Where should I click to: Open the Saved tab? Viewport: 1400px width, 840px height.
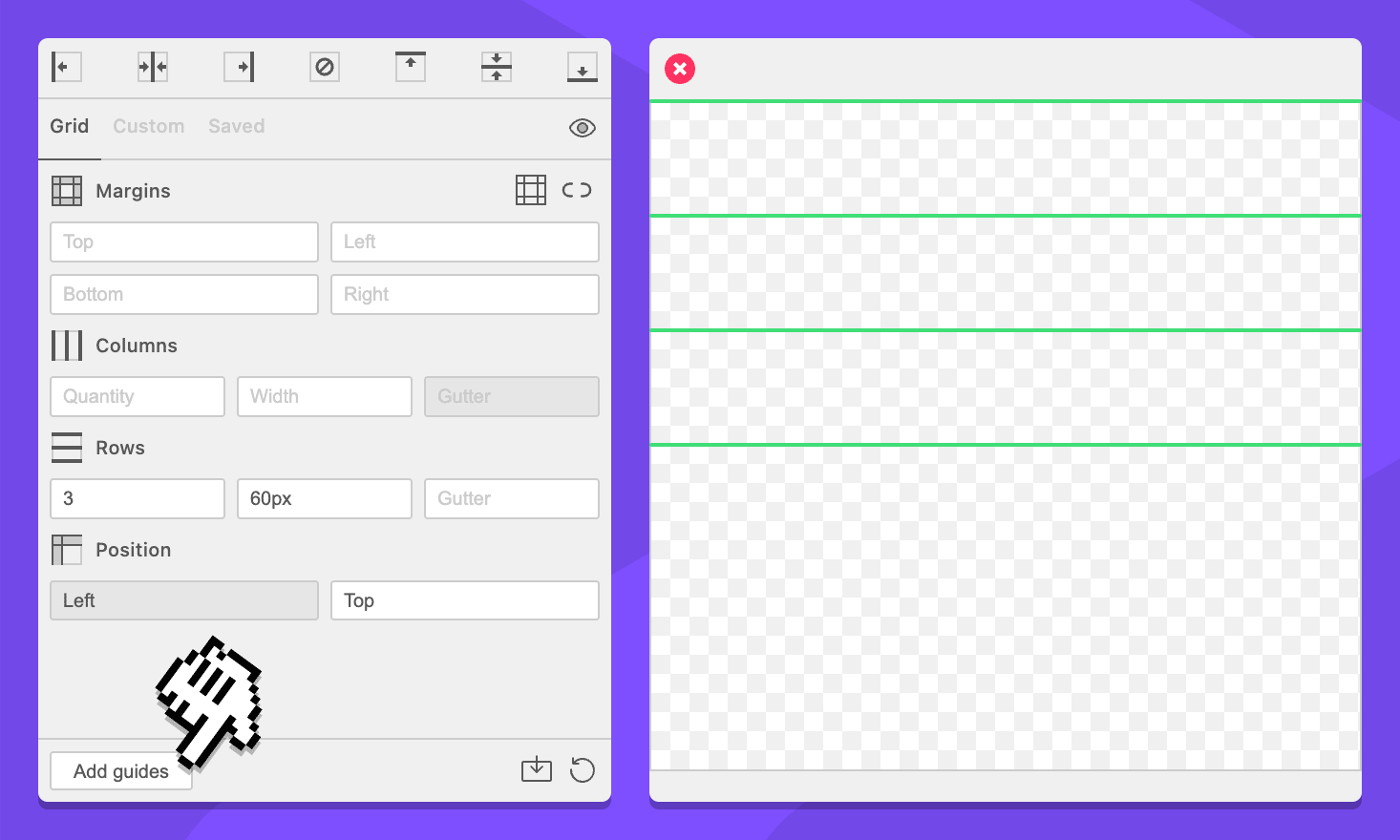(x=237, y=126)
